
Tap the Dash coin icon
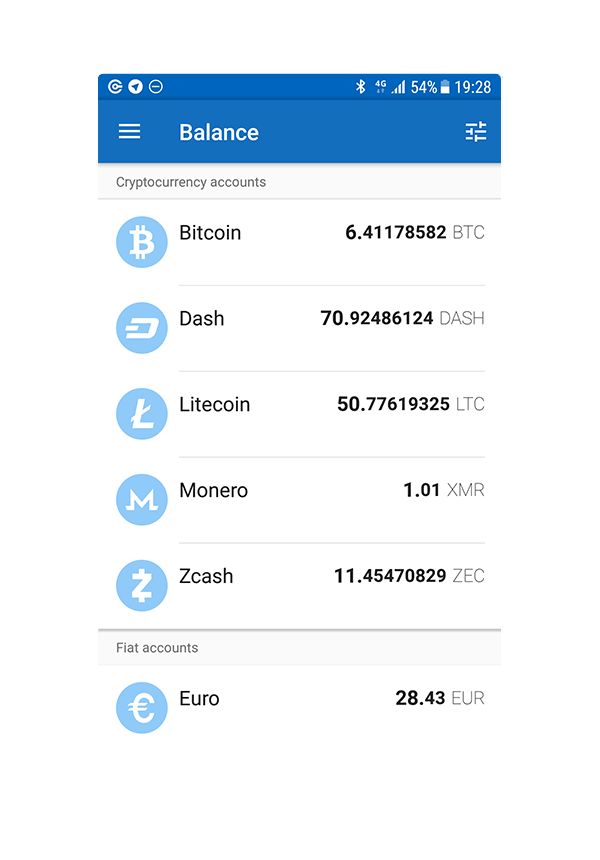click(x=141, y=328)
